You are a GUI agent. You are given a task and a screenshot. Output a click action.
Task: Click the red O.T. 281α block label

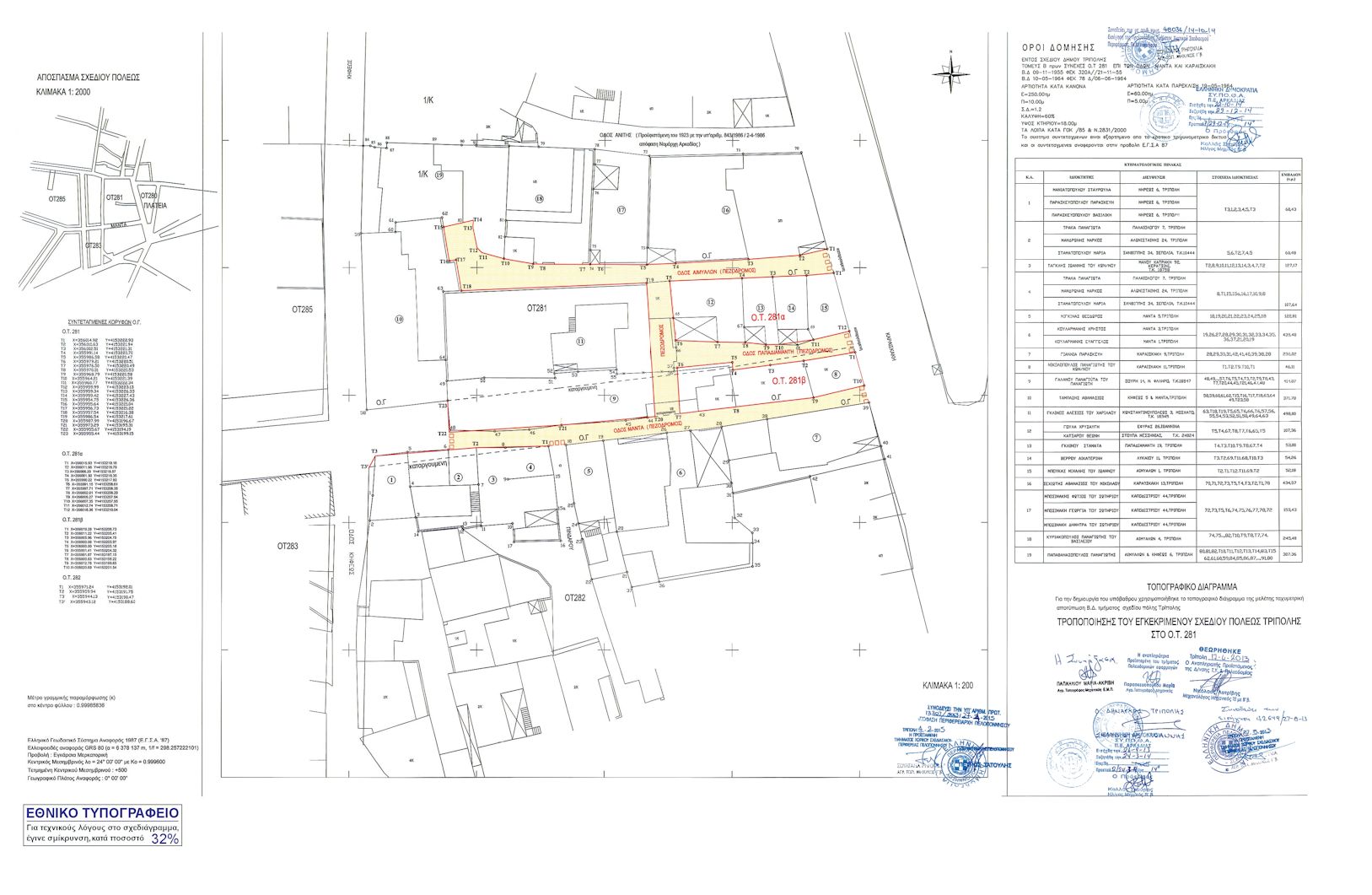(x=768, y=317)
